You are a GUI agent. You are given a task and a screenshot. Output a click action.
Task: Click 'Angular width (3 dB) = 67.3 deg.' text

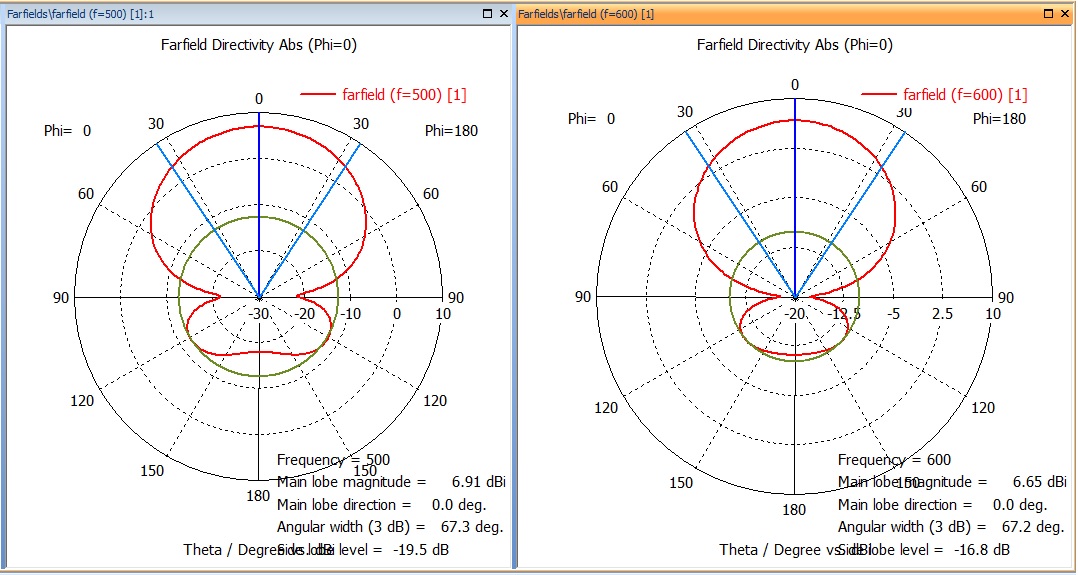(390, 528)
